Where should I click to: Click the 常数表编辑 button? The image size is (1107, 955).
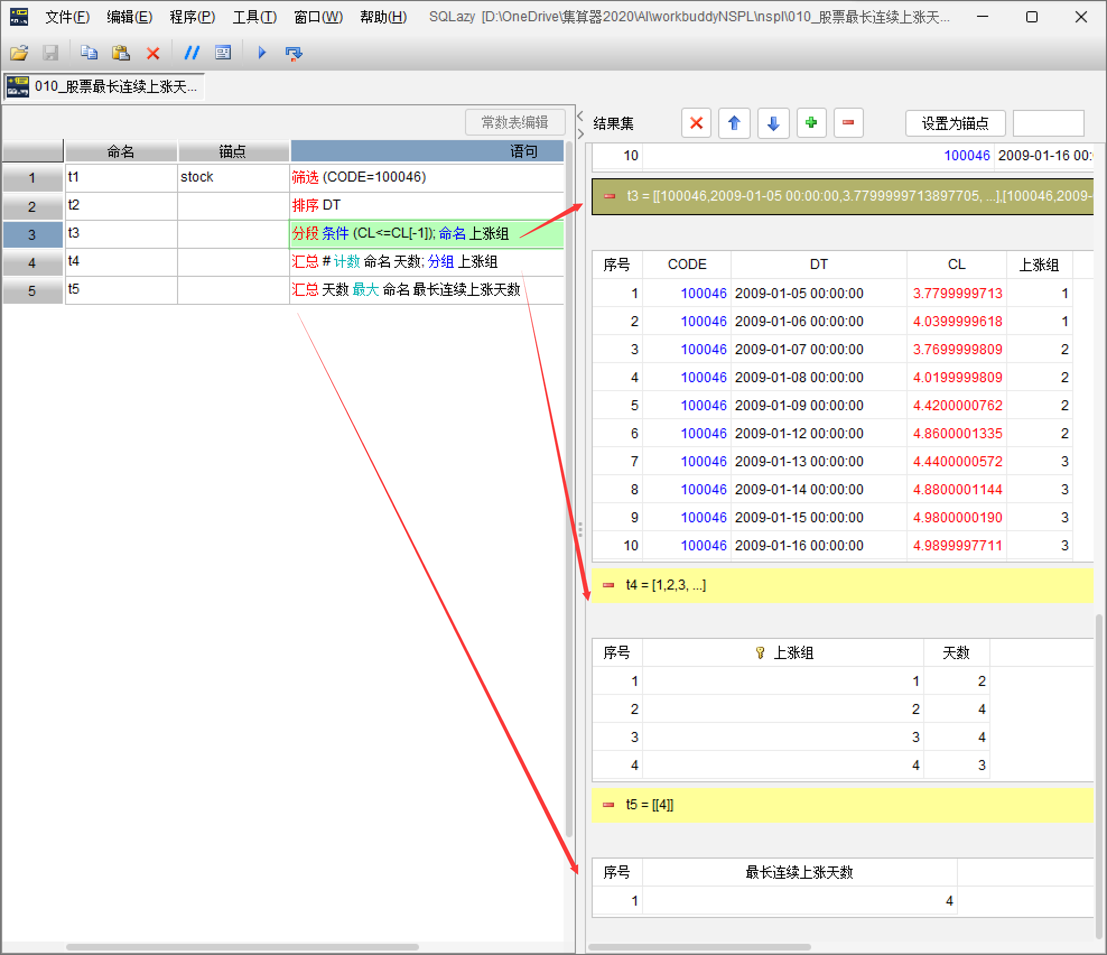515,122
